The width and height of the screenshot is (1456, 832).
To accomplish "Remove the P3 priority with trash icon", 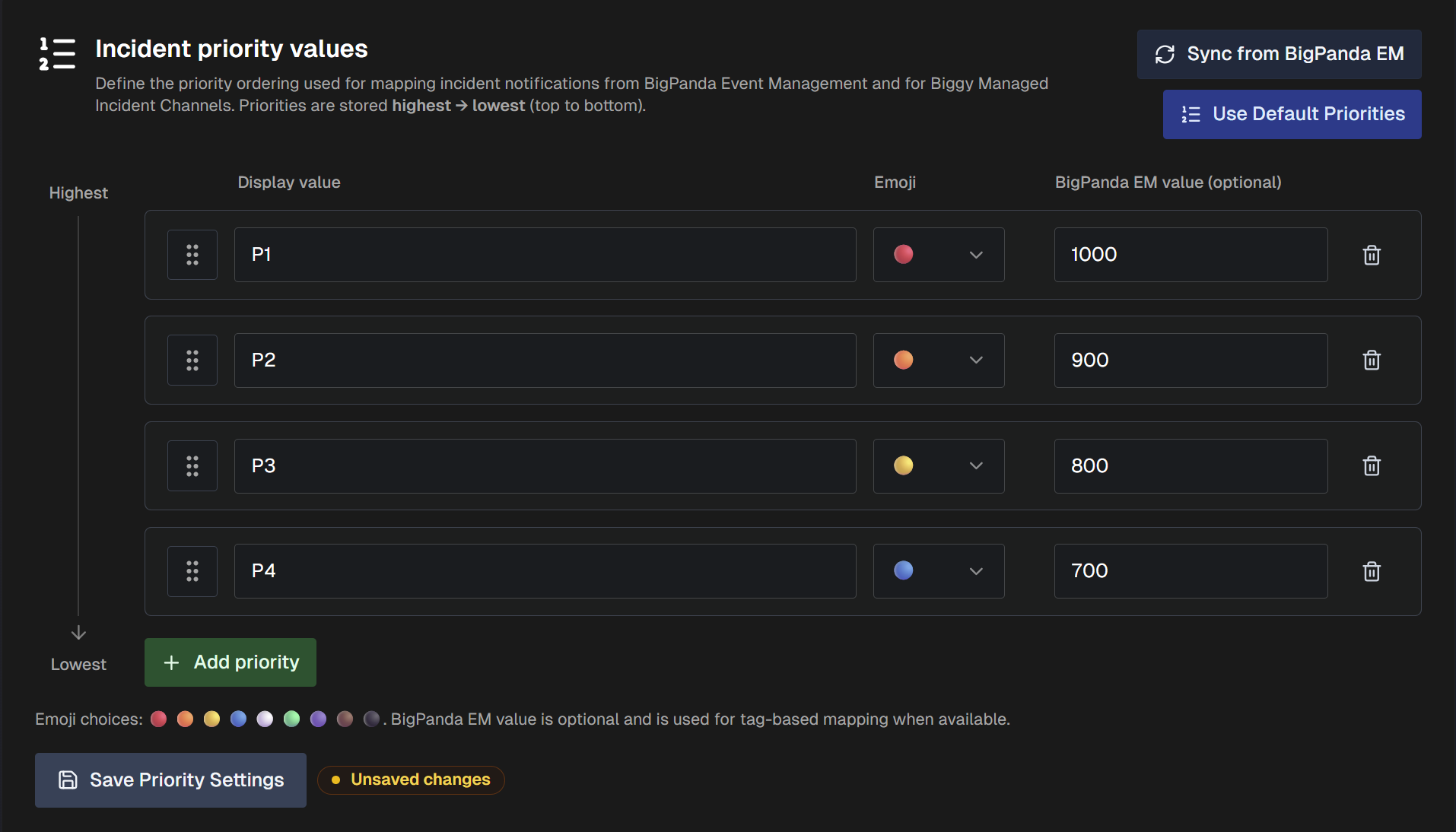I will (1371, 465).
